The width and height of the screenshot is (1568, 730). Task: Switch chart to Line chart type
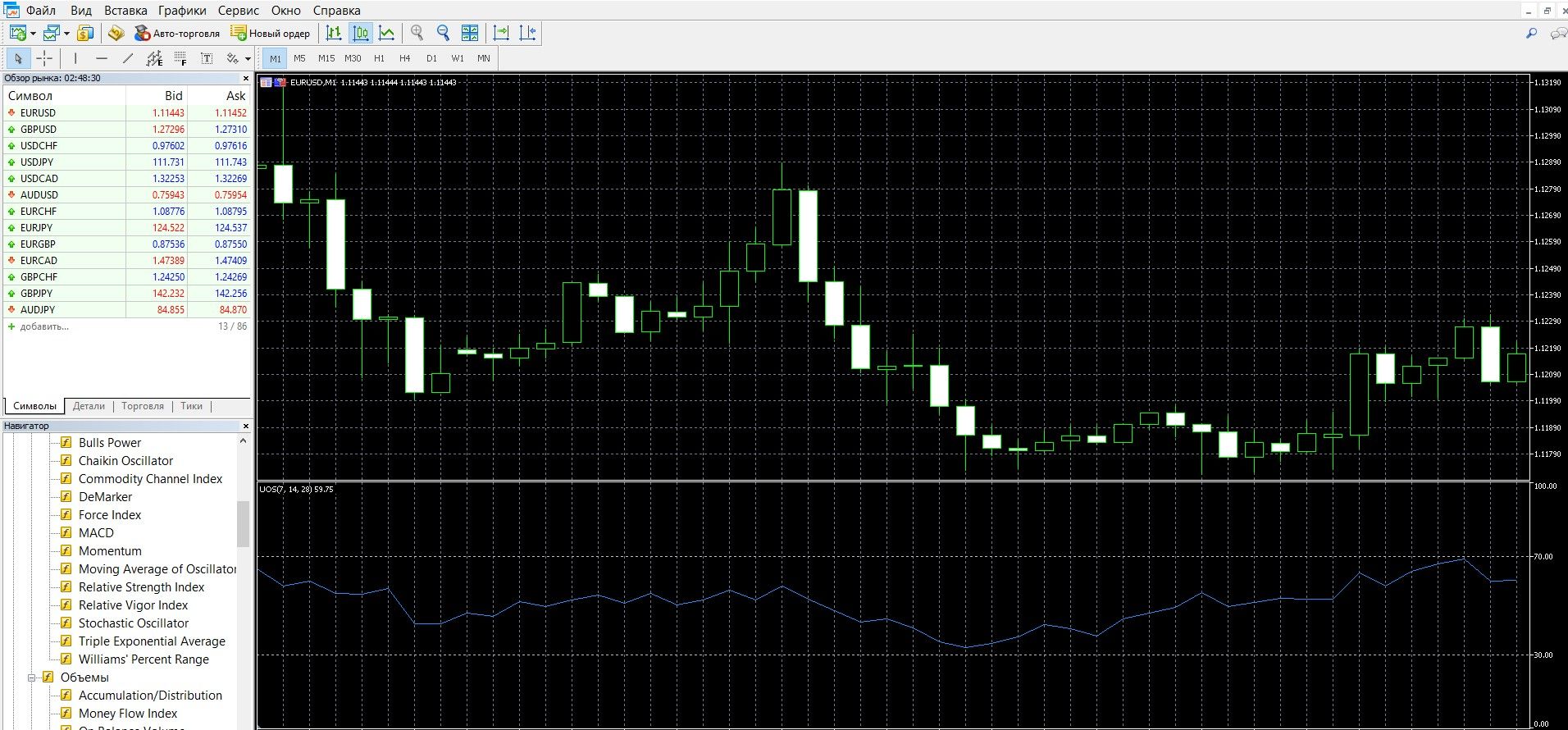click(x=386, y=33)
